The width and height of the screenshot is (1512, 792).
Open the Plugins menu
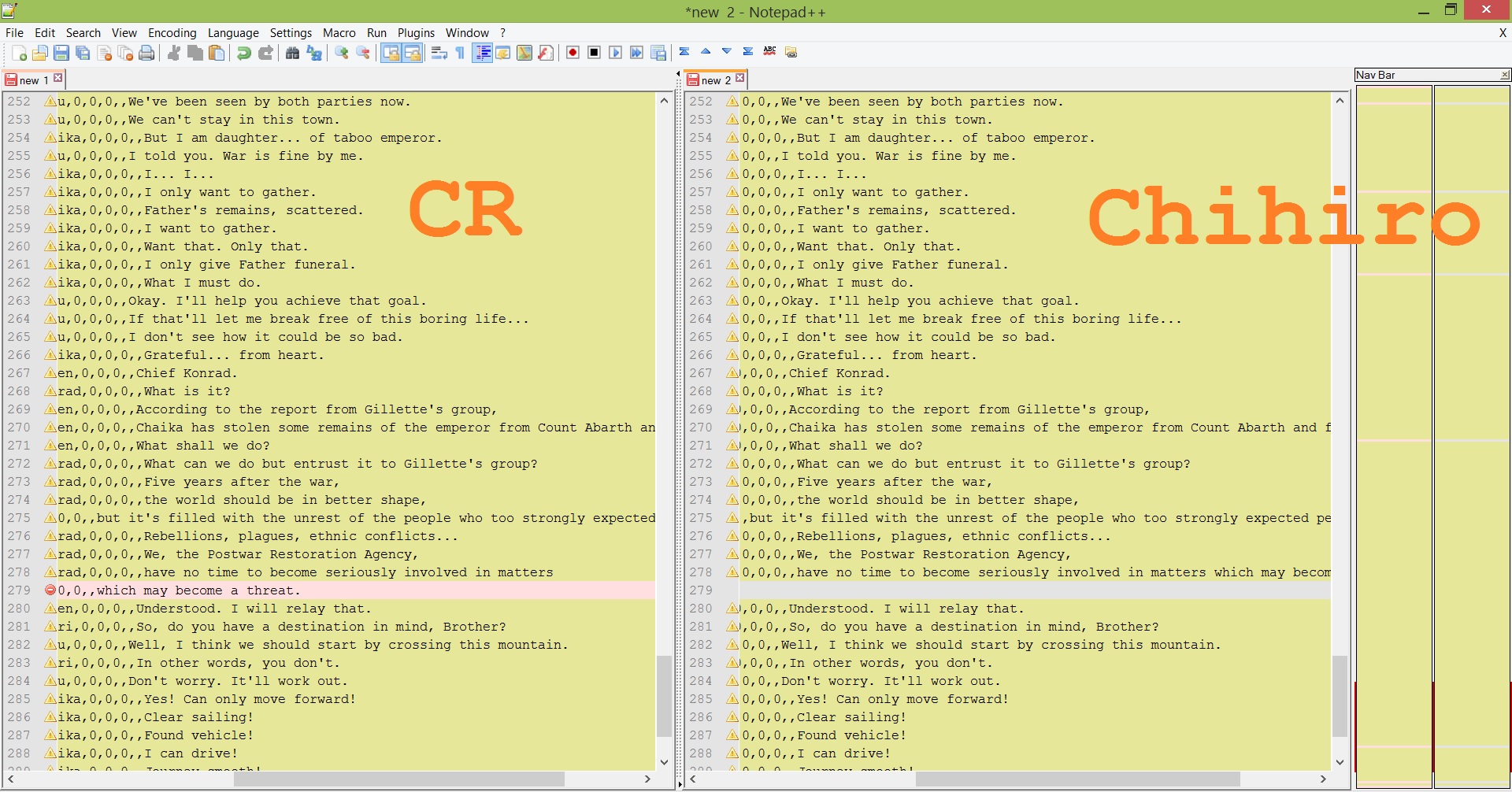click(x=417, y=32)
